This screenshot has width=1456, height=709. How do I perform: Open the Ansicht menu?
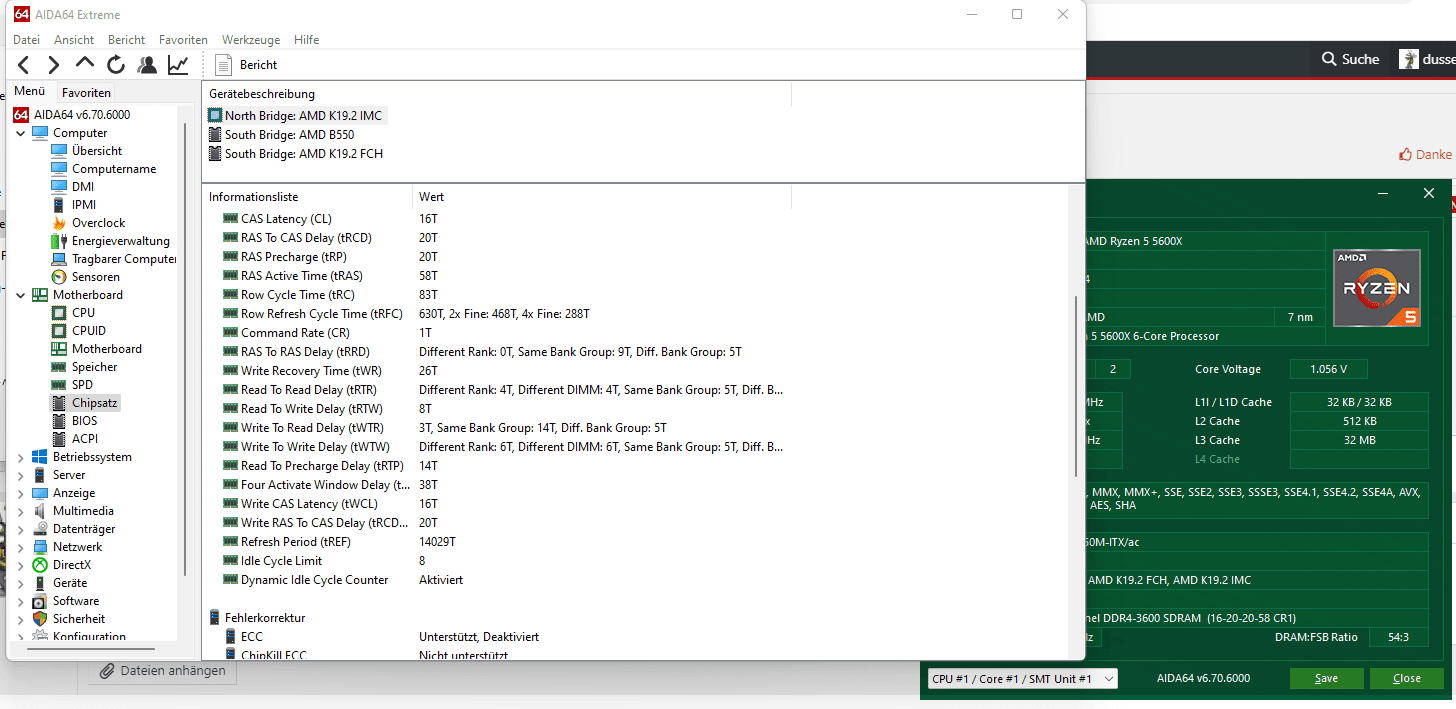pyautogui.click(x=74, y=40)
